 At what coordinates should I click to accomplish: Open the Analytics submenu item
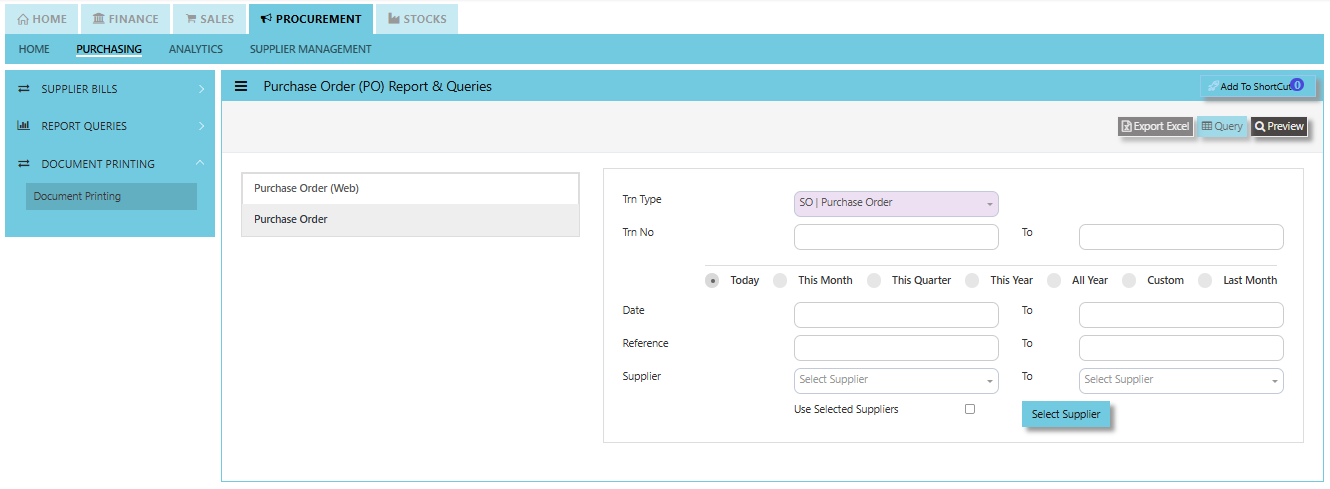(x=196, y=49)
